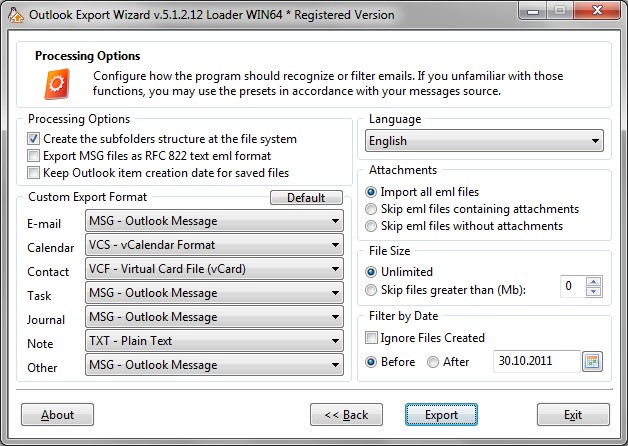The height and width of the screenshot is (446, 628).
Task: Select Skip files greater than (Mb)
Action: point(371,289)
